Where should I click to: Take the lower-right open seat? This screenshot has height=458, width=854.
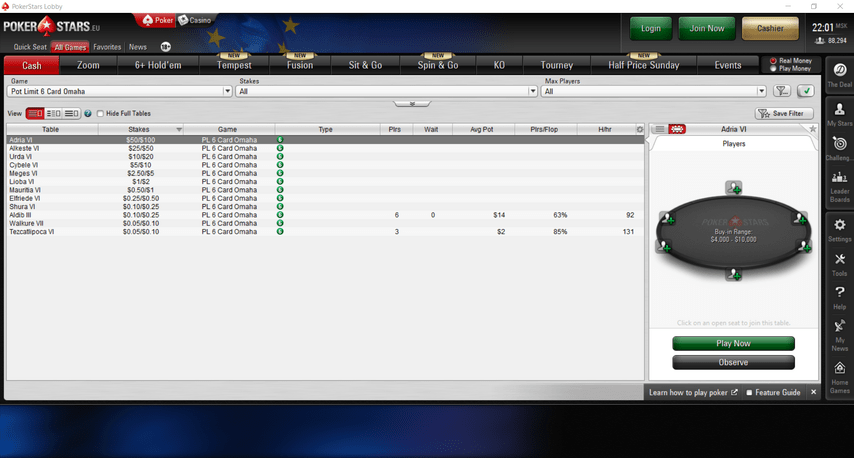[x=804, y=246]
